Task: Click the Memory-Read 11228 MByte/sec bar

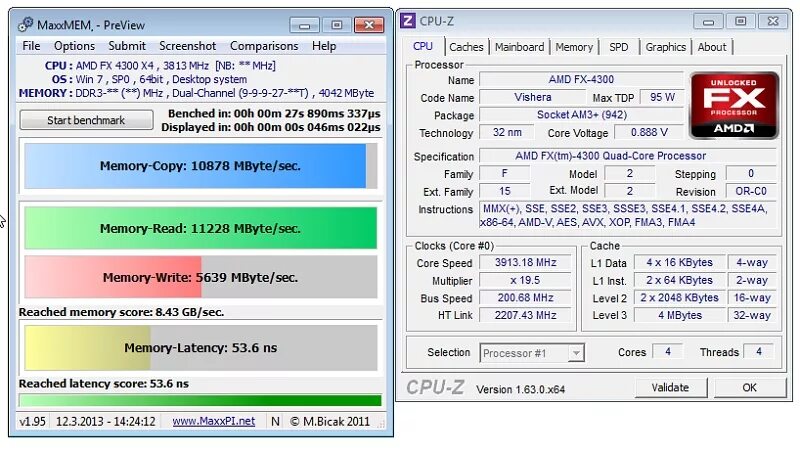Action: coord(201,228)
